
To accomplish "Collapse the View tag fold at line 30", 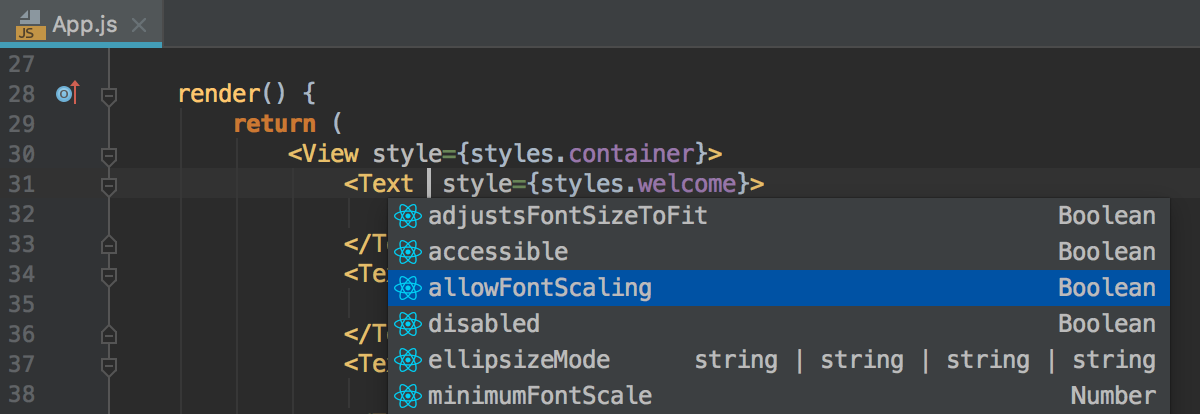I will [x=110, y=155].
